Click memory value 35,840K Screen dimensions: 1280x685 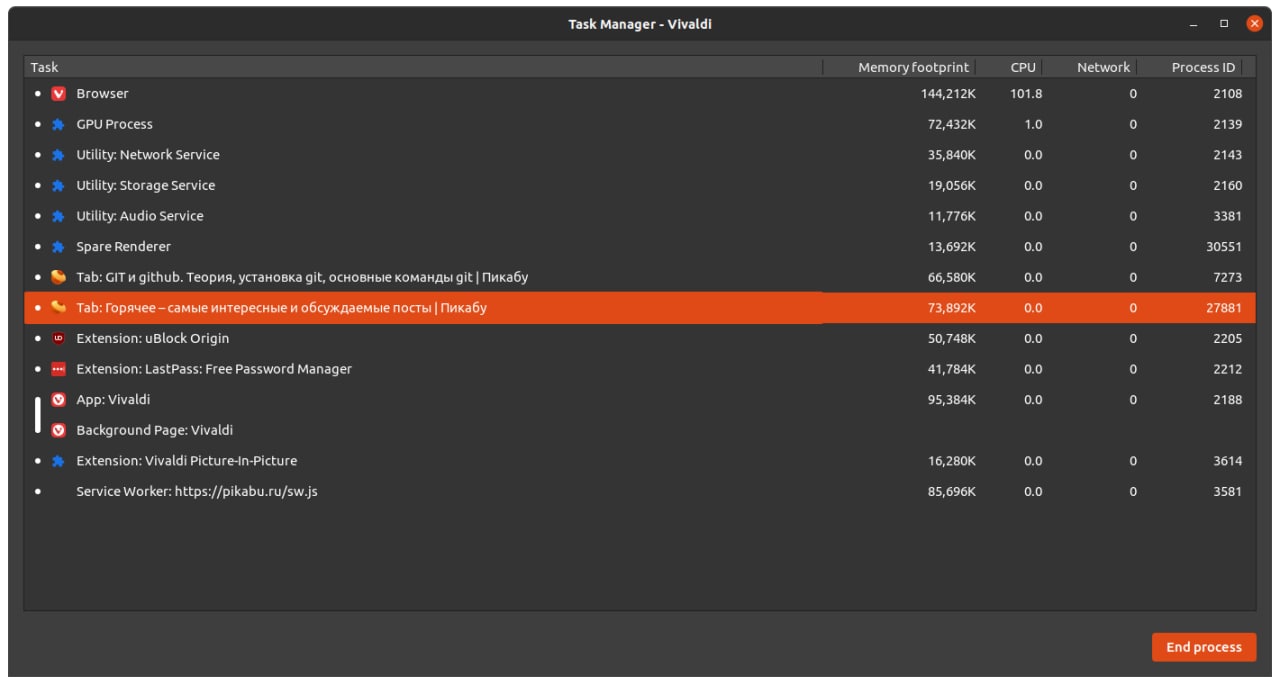[952, 155]
